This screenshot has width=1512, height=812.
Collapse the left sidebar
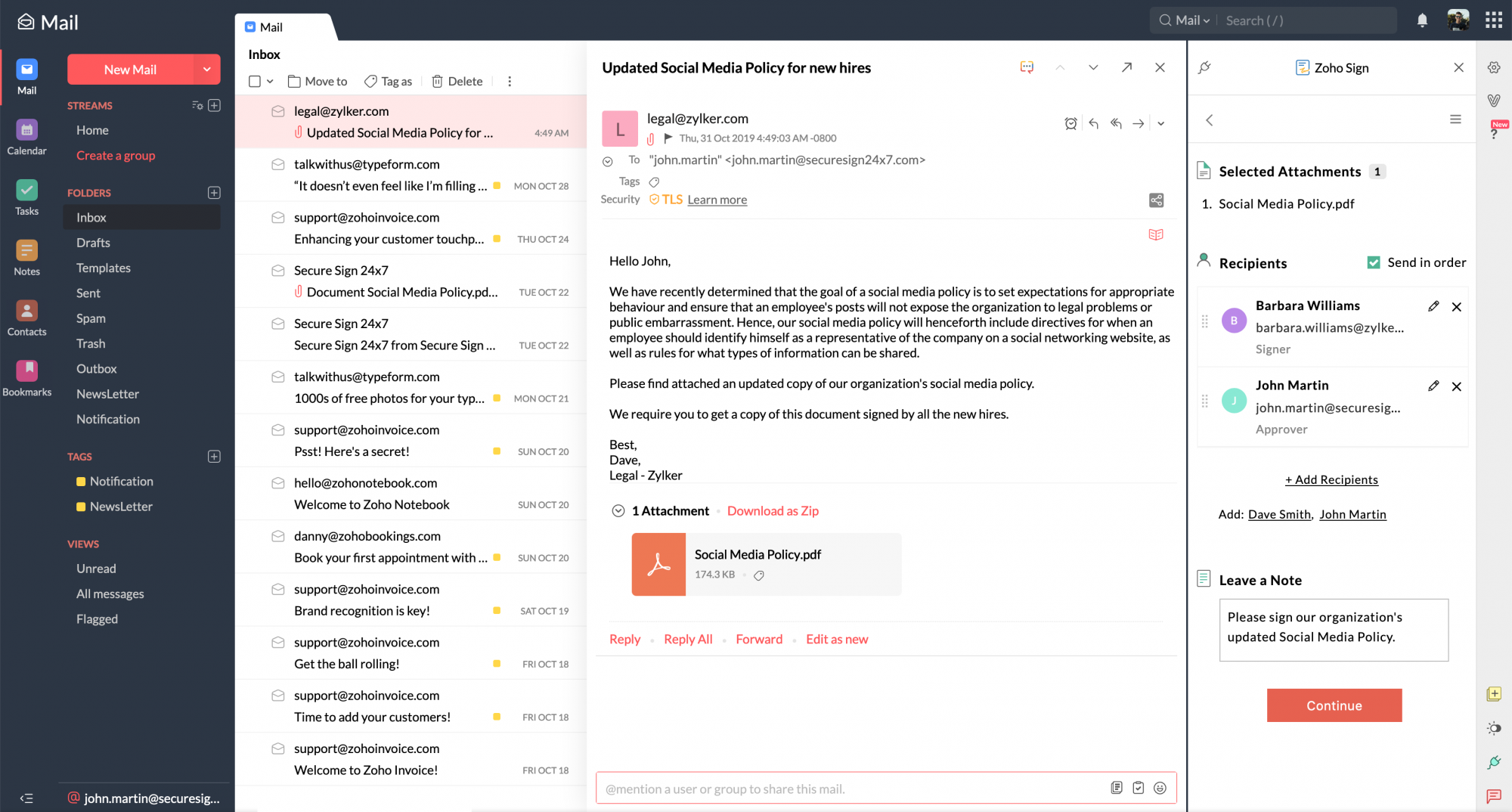pyautogui.click(x=26, y=798)
